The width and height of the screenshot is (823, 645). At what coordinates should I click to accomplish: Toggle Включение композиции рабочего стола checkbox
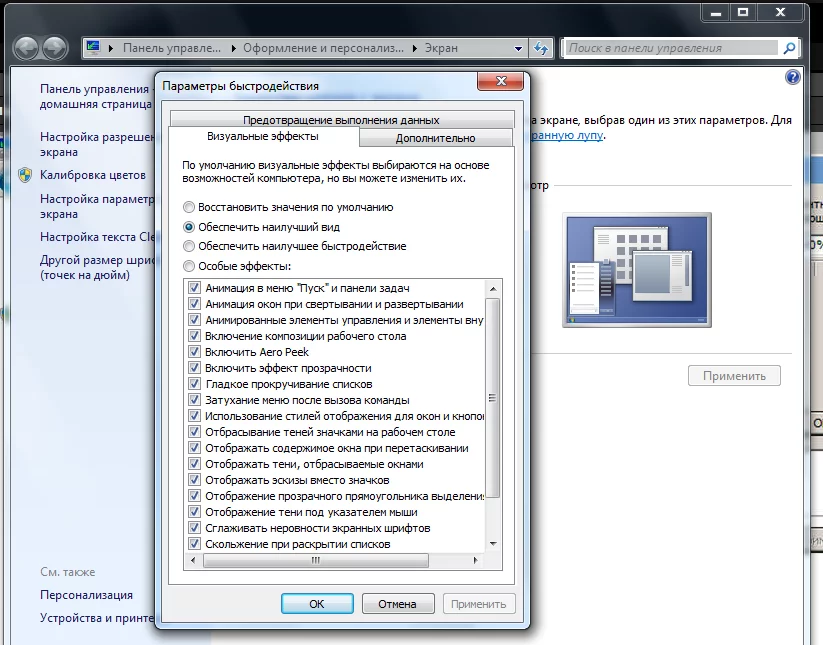[194, 336]
